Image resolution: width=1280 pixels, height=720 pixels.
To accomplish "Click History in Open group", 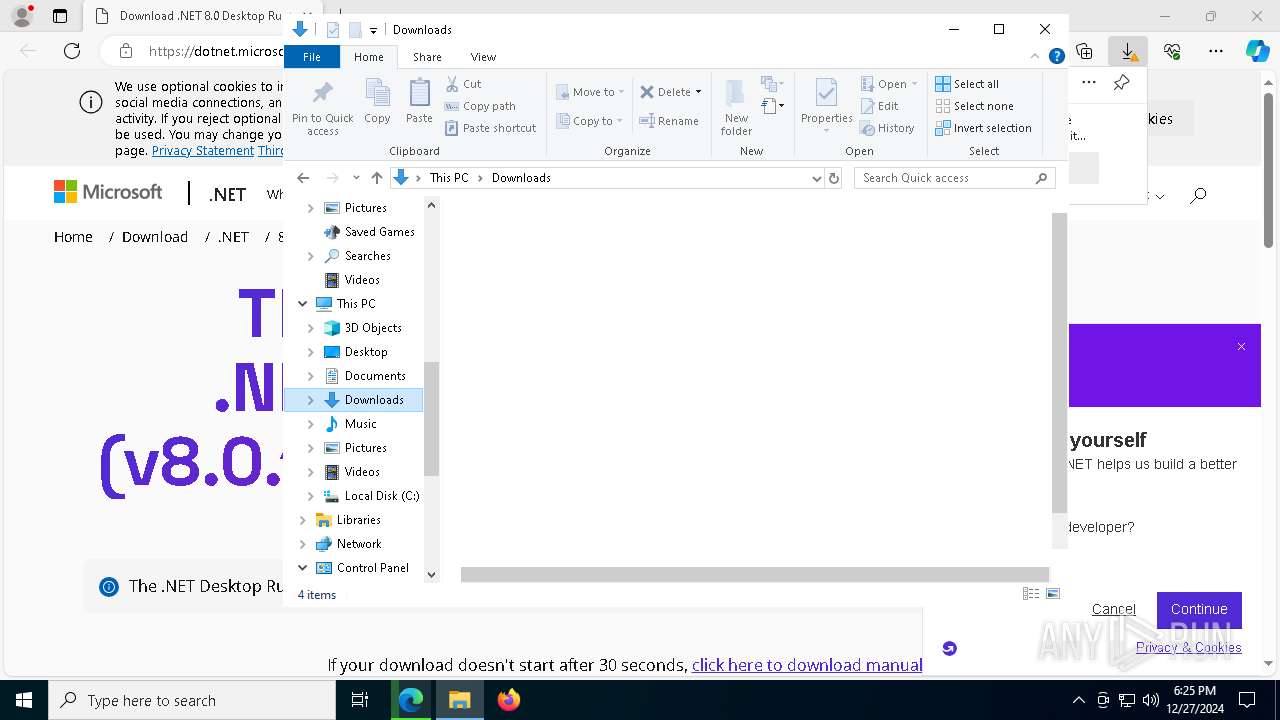I will pyautogui.click(x=887, y=128).
